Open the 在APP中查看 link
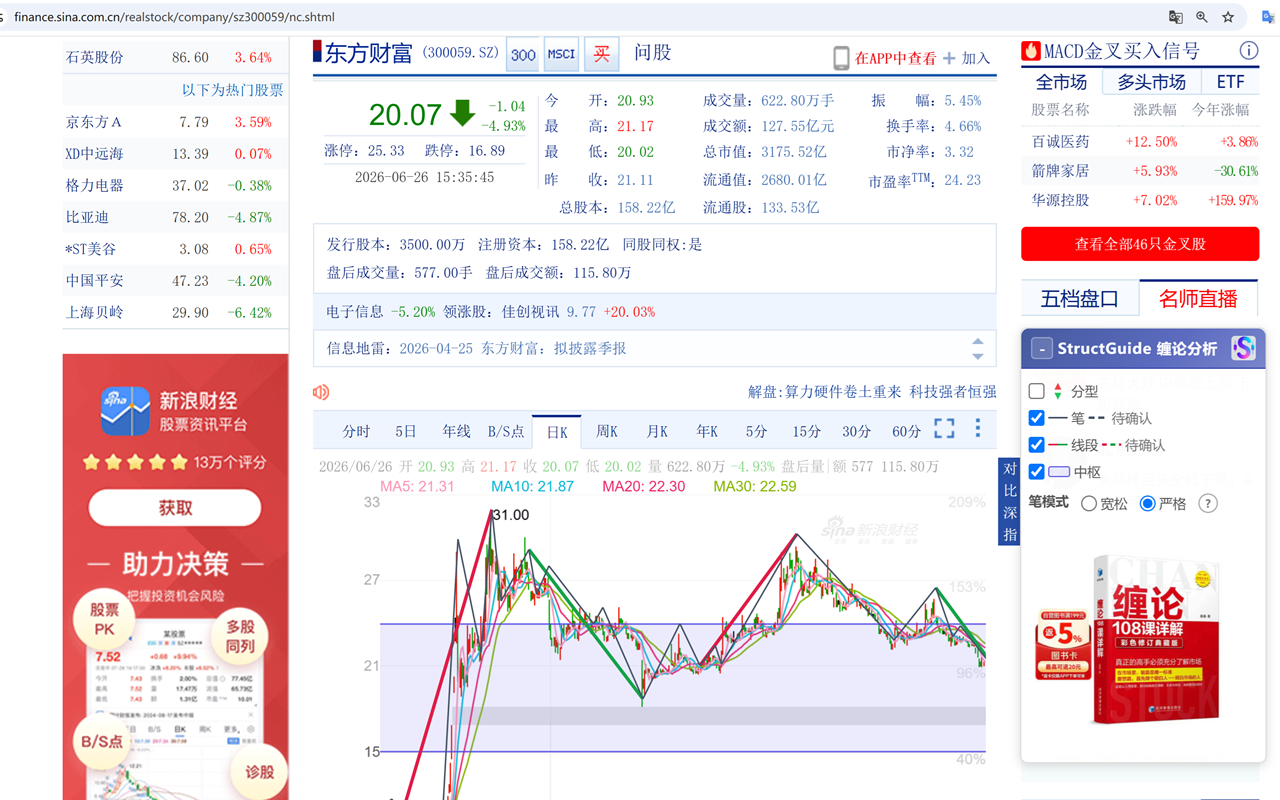The image size is (1280, 800). pos(895,59)
